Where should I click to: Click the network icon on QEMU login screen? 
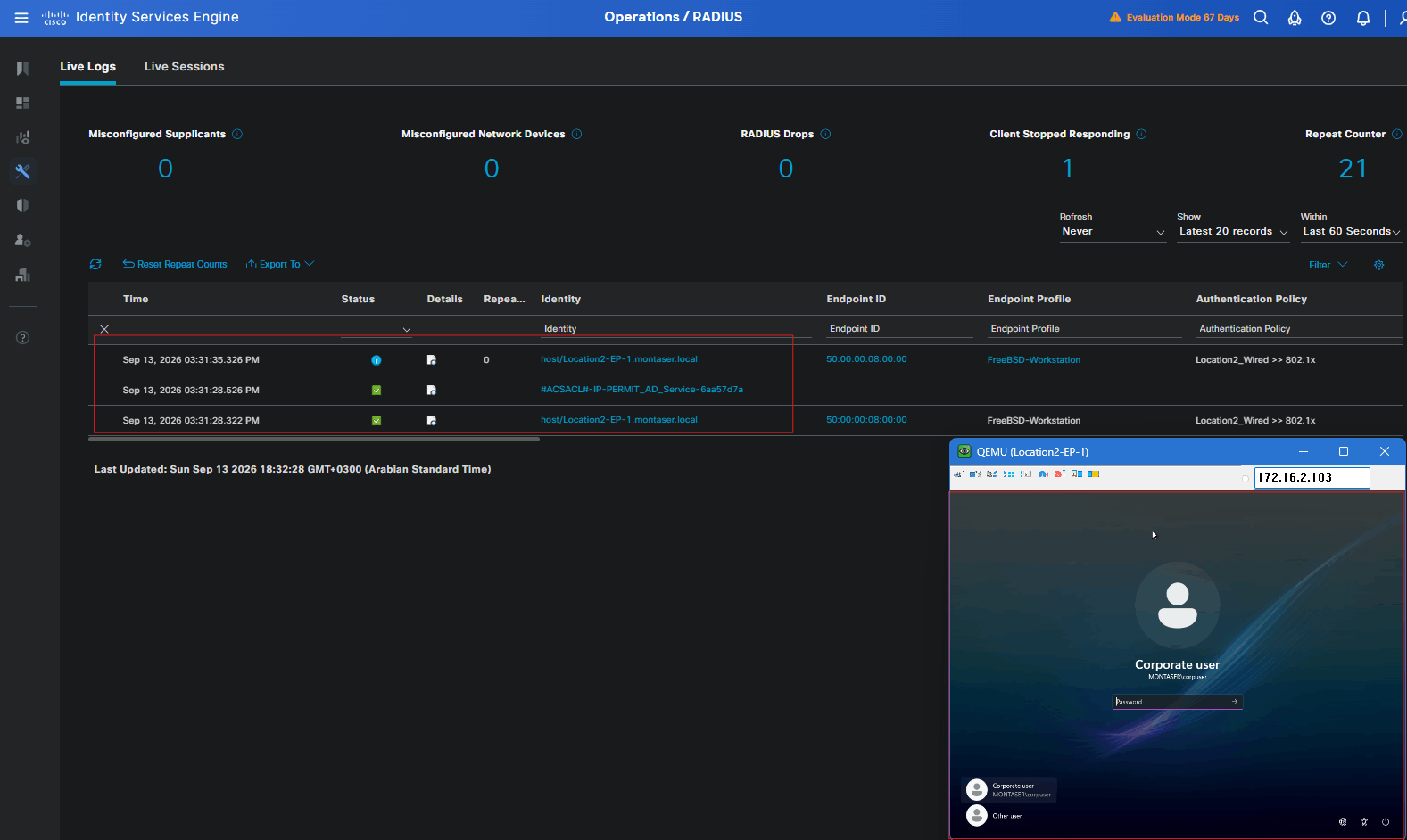click(1343, 822)
